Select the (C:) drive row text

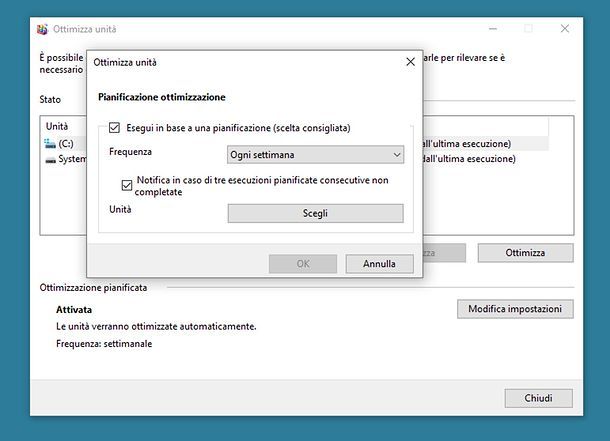66,144
